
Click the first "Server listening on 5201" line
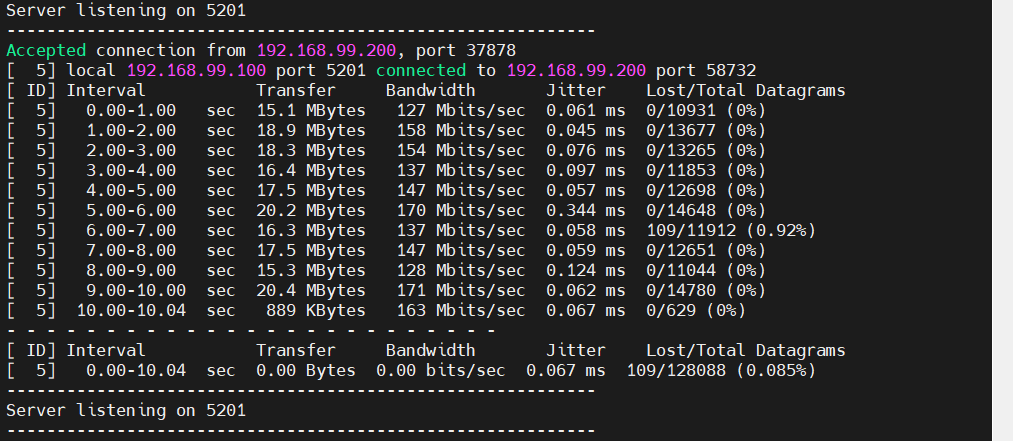(x=125, y=10)
